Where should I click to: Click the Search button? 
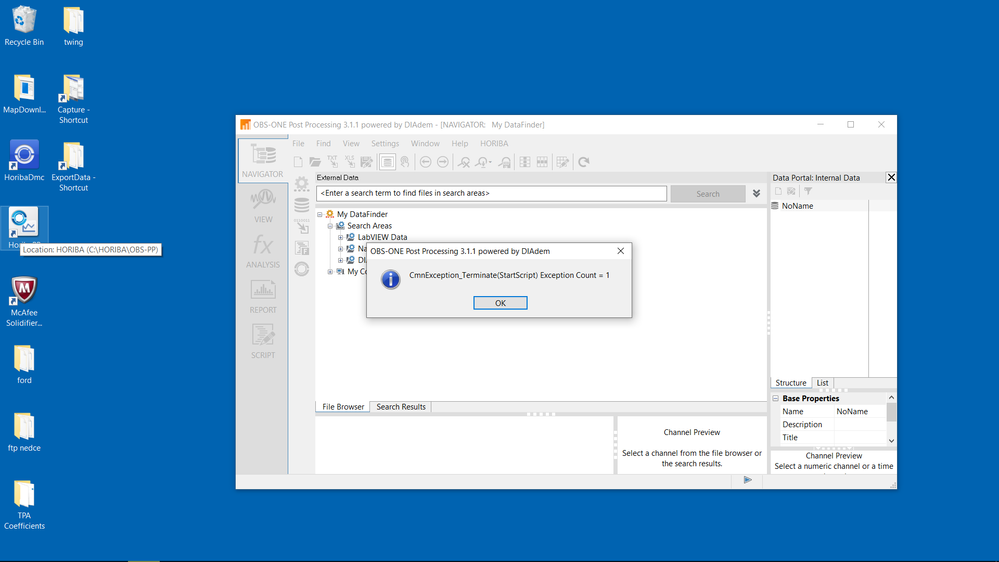708,194
